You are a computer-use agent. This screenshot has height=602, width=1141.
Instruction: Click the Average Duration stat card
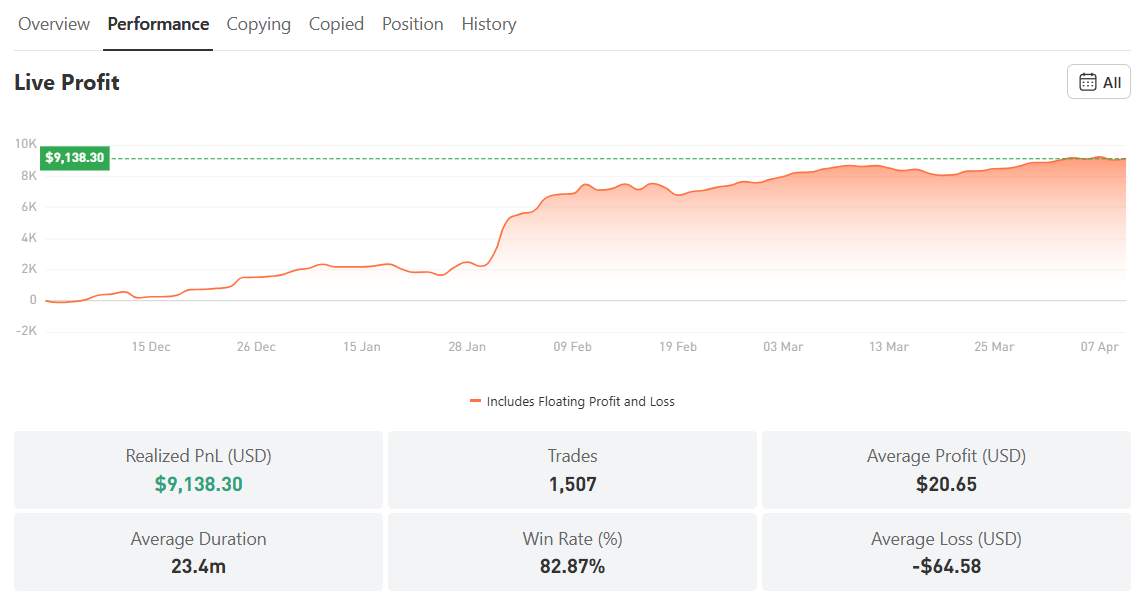197,551
